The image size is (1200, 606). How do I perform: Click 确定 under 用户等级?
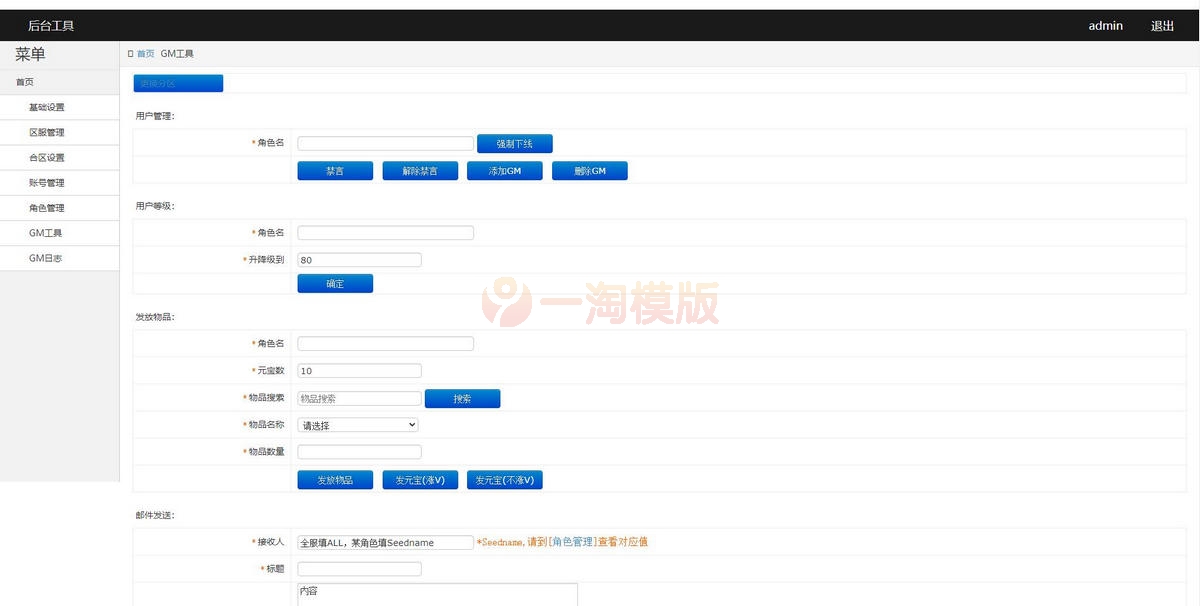click(335, 283)
